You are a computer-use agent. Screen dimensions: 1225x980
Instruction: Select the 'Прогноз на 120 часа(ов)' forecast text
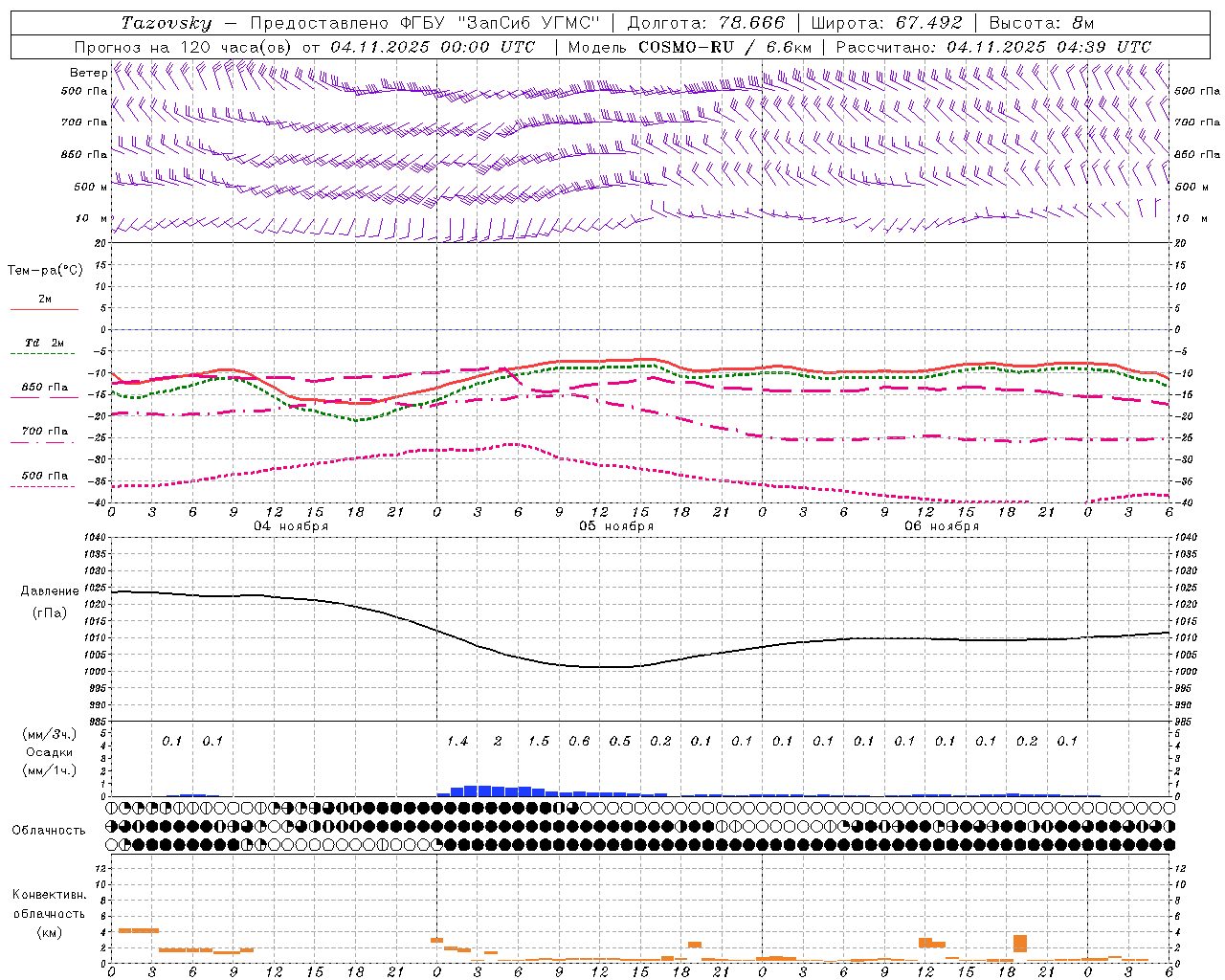(x=185, y=47)
